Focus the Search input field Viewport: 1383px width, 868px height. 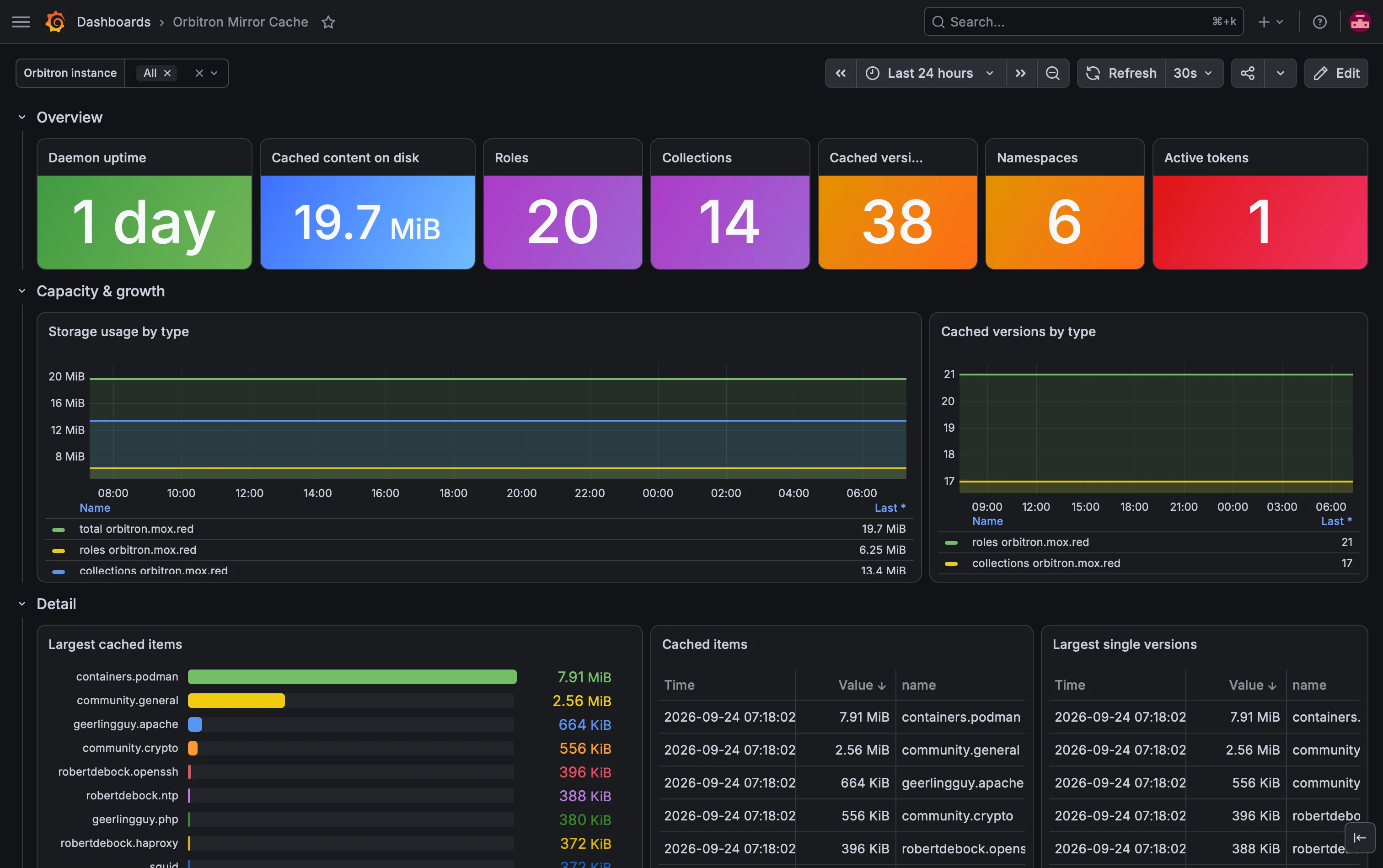pyautogui.click(x=1083, y=22)
